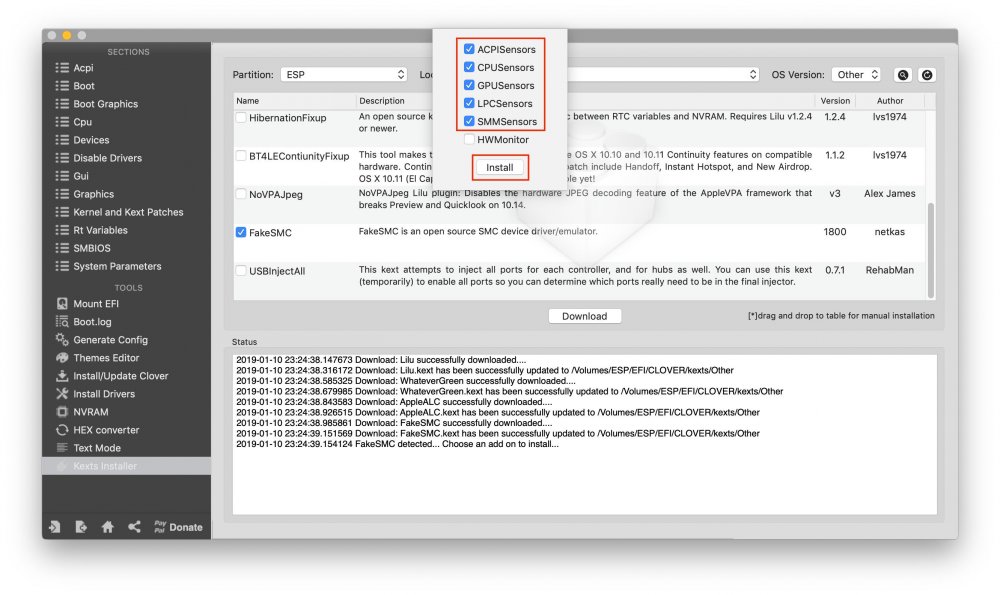This screenshot has width=1000, height=595.
Task: Open Kernel and Kext Patches
Action: click(126, 212)
